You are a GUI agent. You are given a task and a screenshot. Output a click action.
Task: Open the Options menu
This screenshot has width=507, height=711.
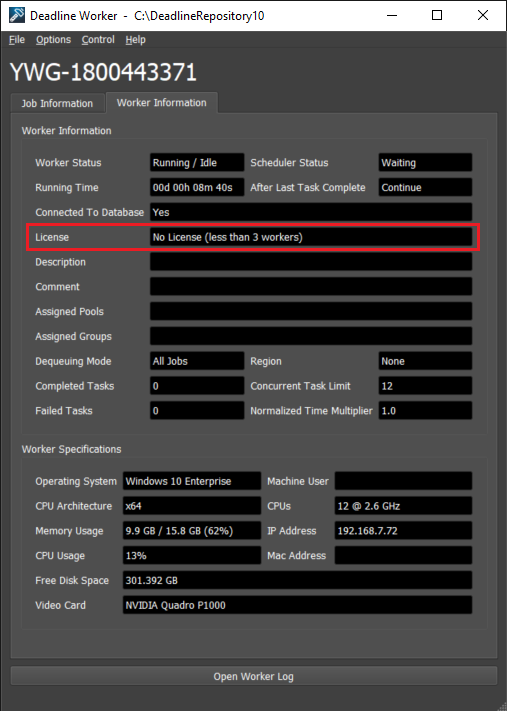click(54, 40)
